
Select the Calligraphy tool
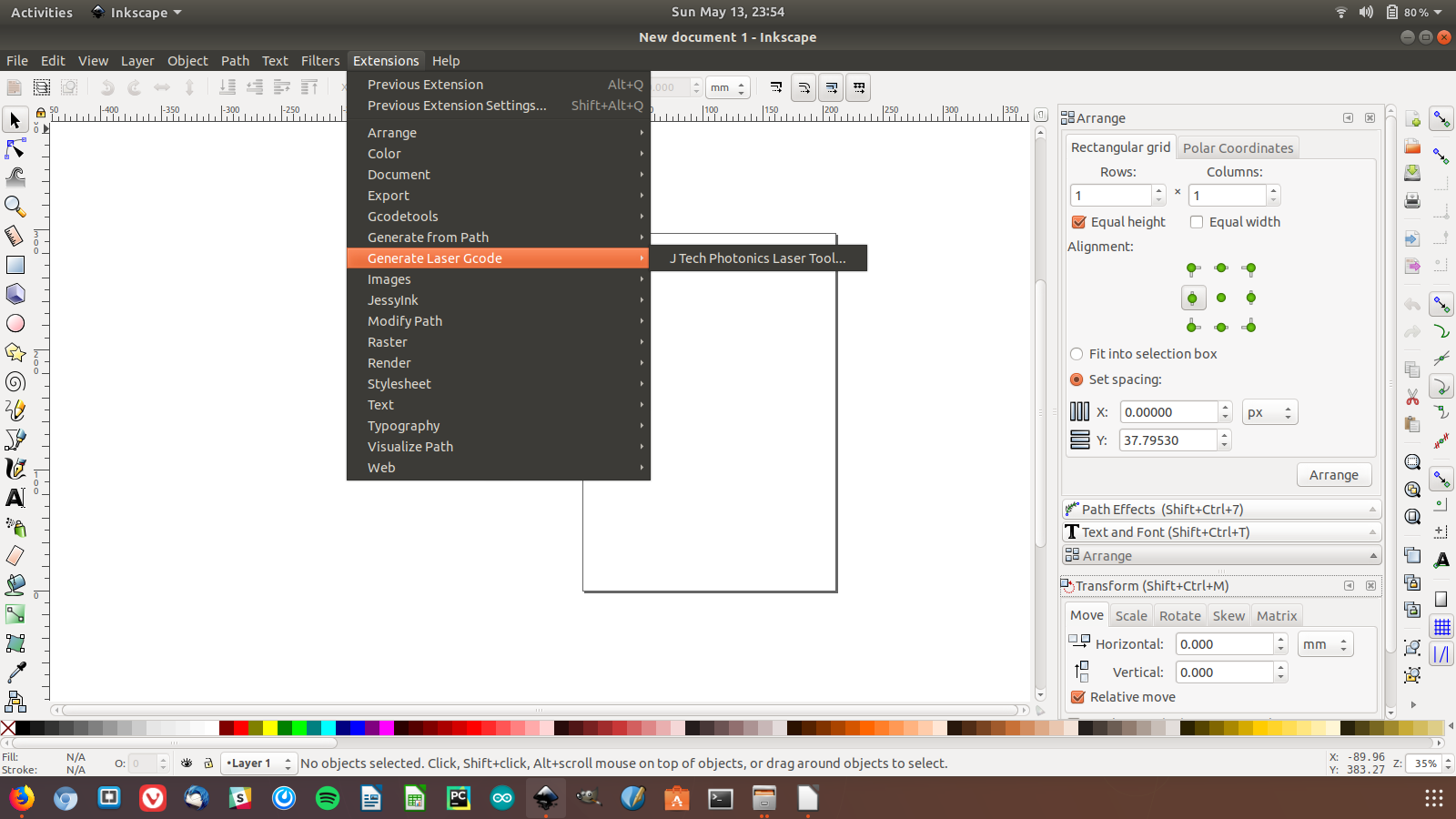(x=15, y=469)
